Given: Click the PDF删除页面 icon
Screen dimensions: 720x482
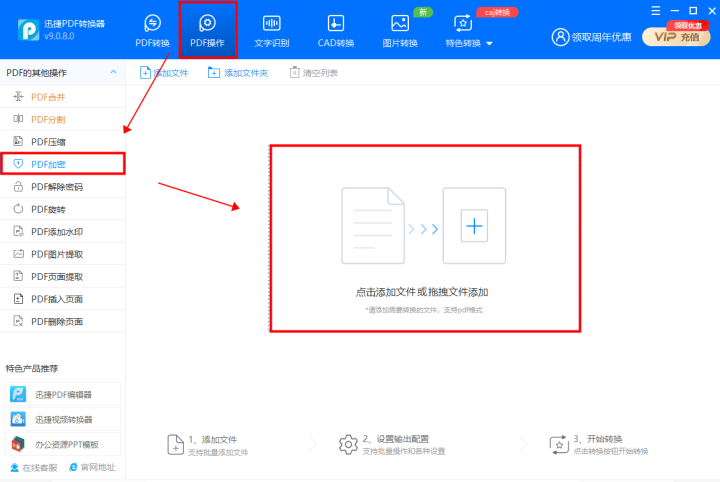Looking at the screenshot, I should (18, 321).
